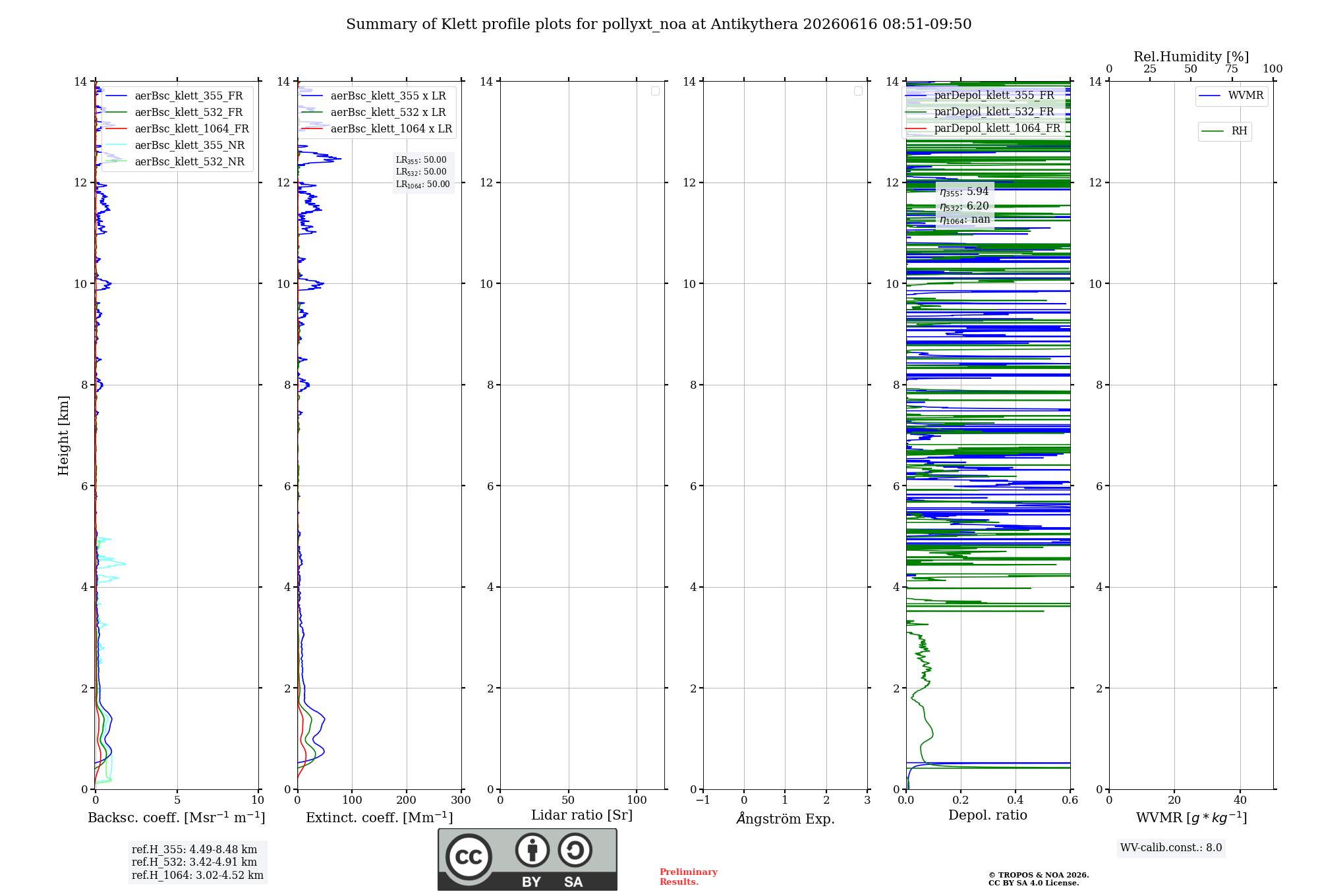Click ref.H_355: 4.49-8.48 km text
Screen dimensions: 1318x896
click(x=194, y=850)
